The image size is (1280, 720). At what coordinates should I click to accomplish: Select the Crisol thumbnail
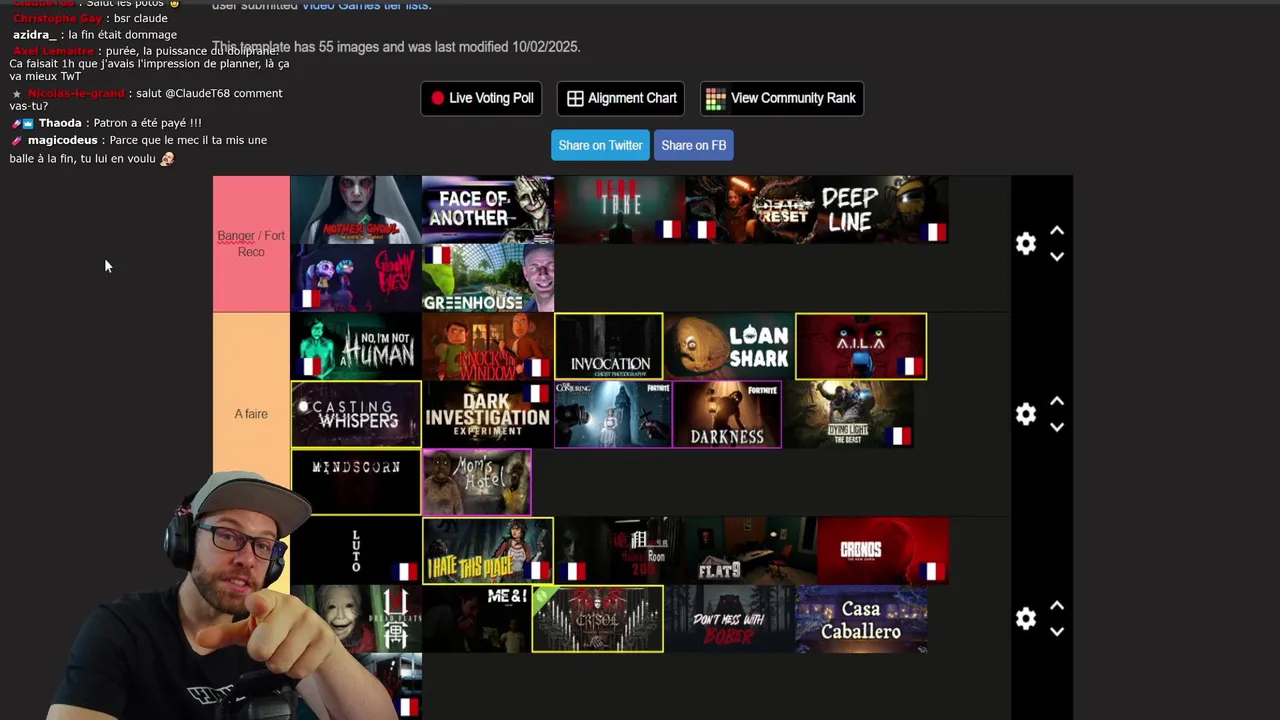pyautogui.click(x=598, y=619)
